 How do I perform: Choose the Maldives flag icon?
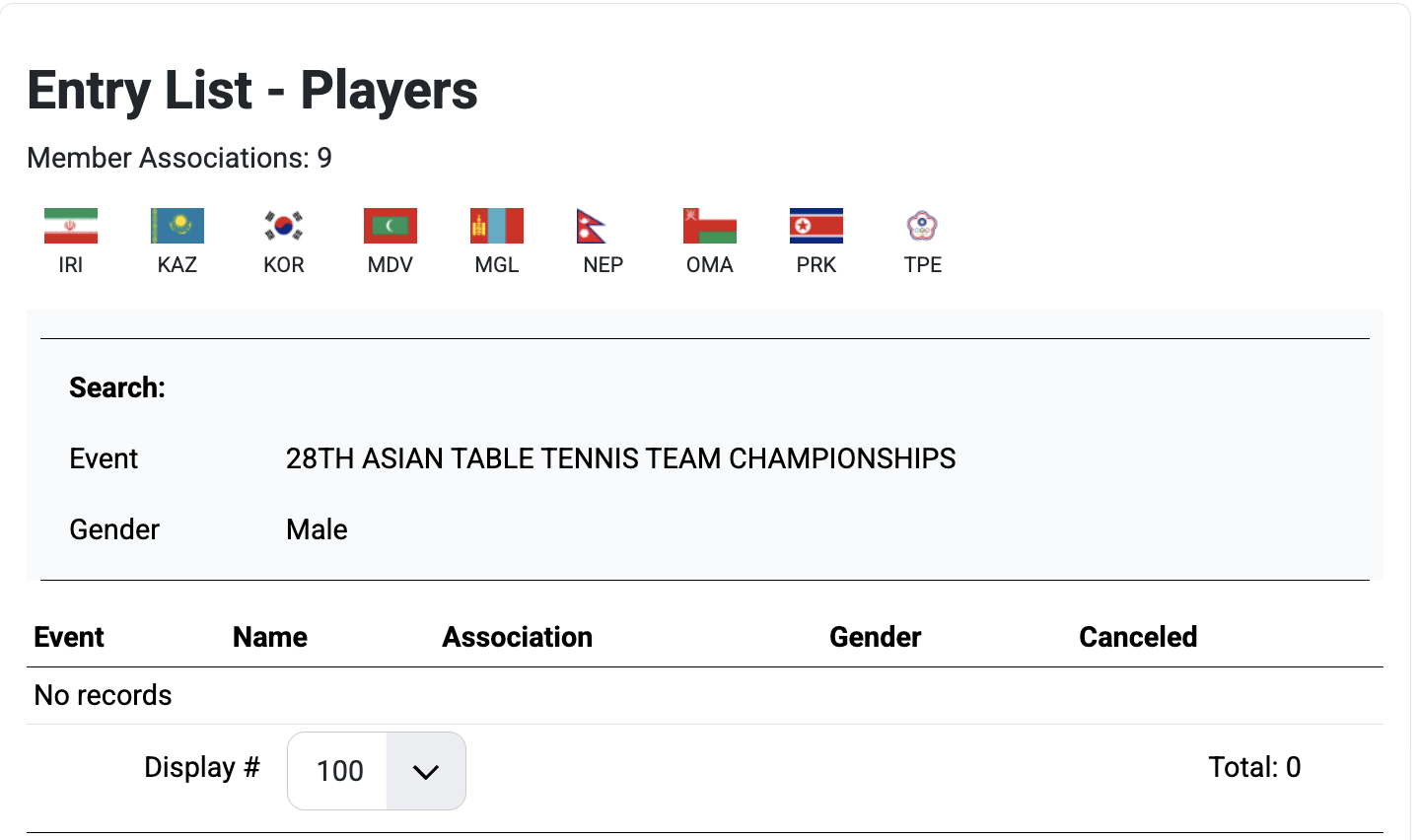(x=390, y=226)
